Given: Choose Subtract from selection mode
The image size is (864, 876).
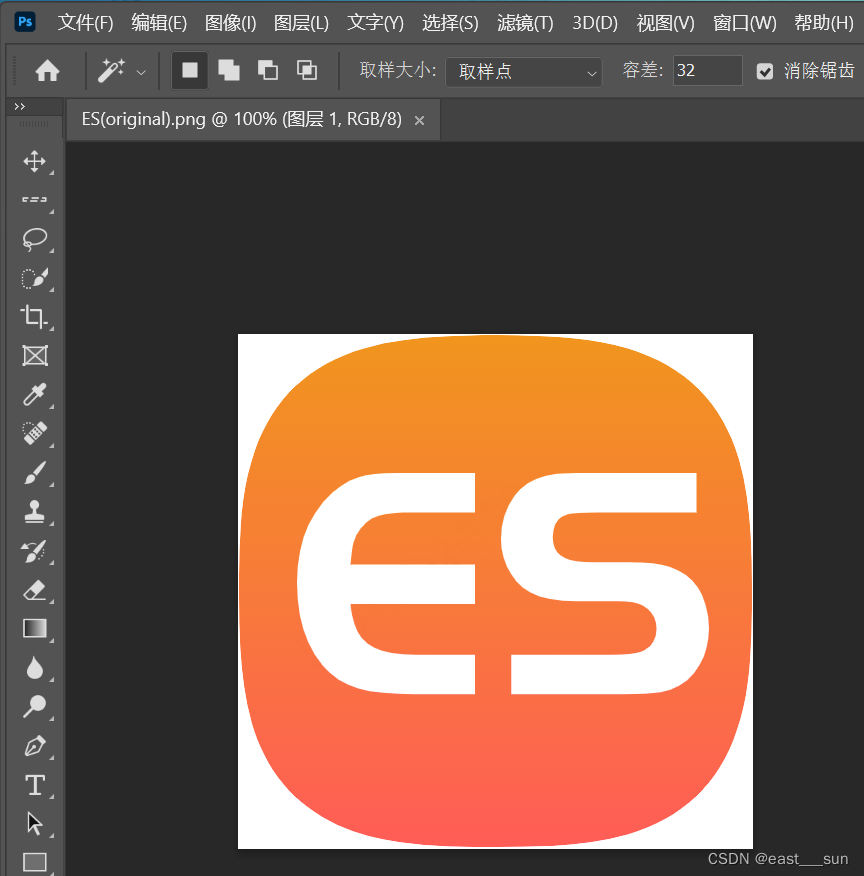Looking at the screenshot, I should click(268, 70).
